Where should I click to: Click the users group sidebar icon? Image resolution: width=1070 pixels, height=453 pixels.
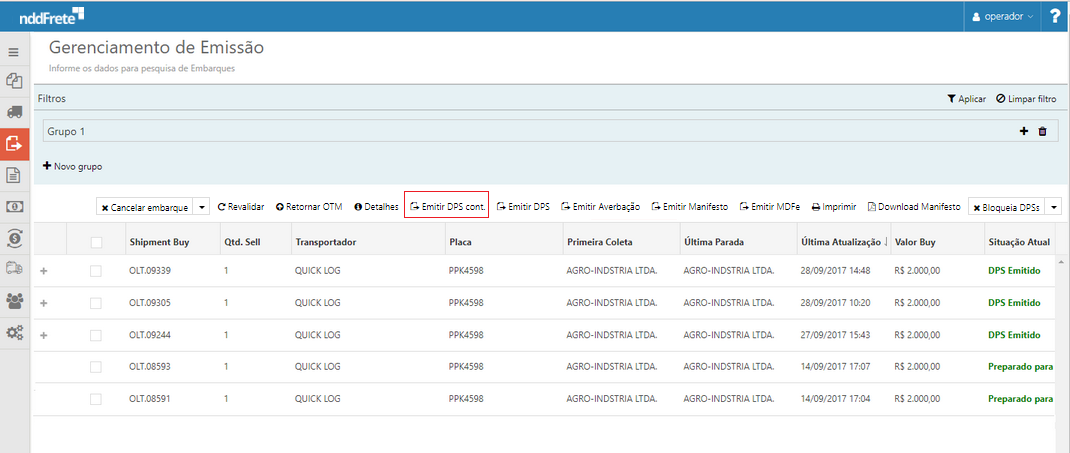[x=14, y=301]
